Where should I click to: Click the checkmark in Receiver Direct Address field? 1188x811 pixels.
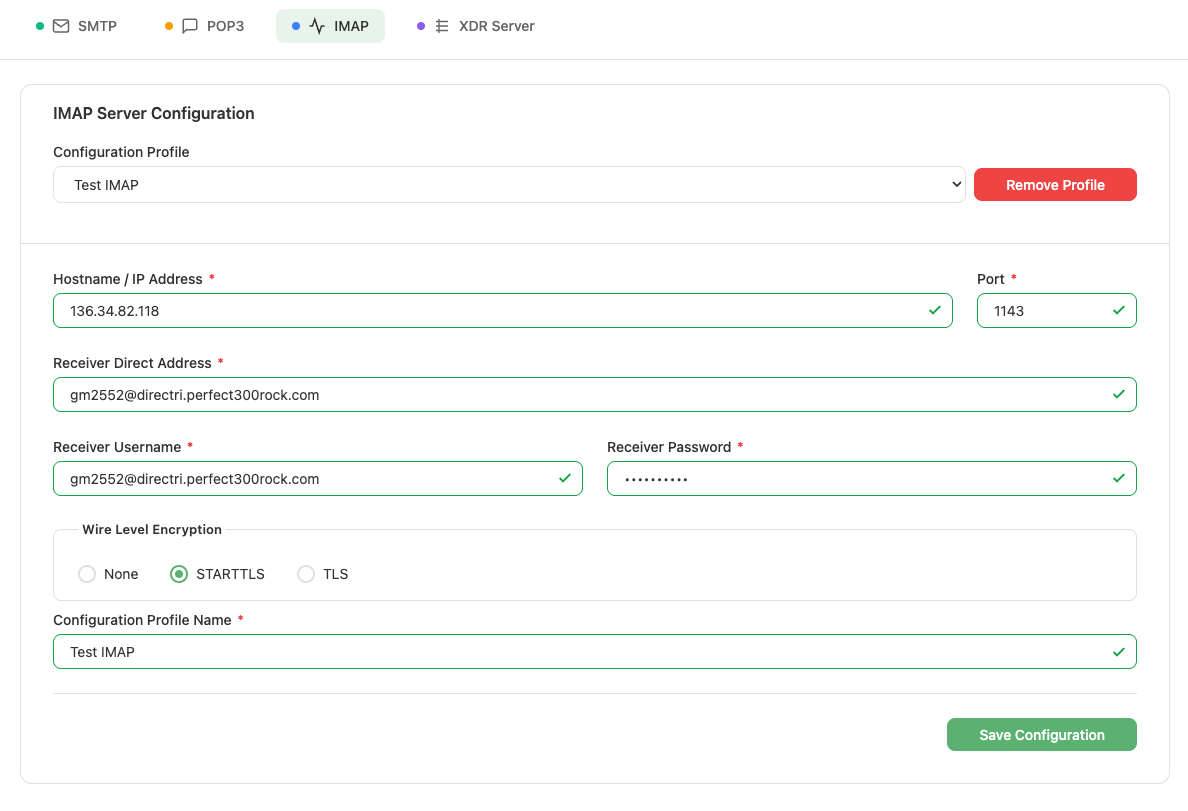pos(1119,395)
